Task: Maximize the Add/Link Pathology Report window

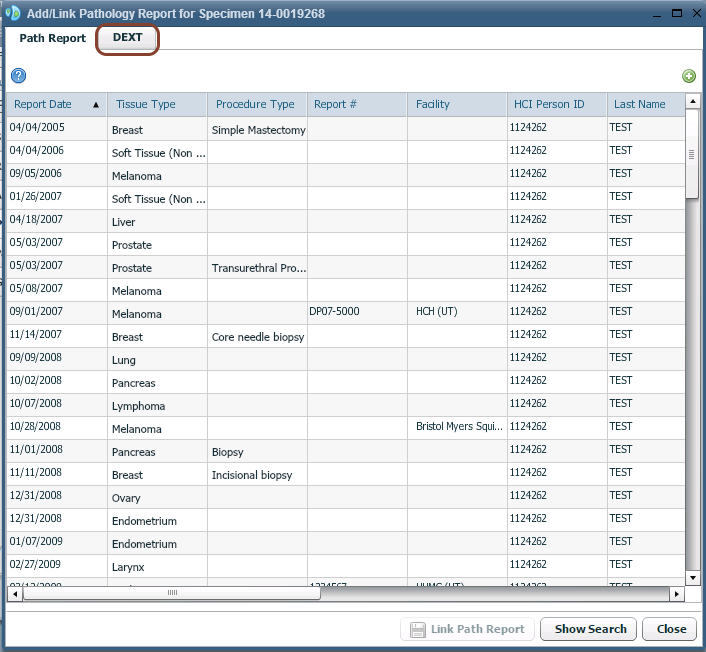Action: 677,13
